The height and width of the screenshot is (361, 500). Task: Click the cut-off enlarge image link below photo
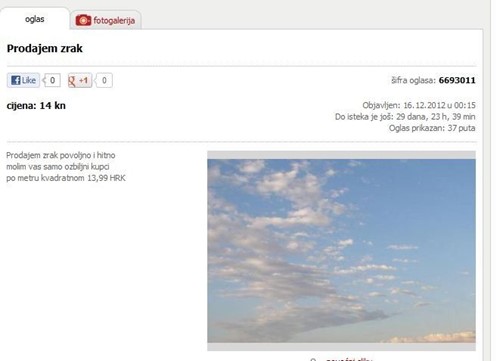click(349, 359)
